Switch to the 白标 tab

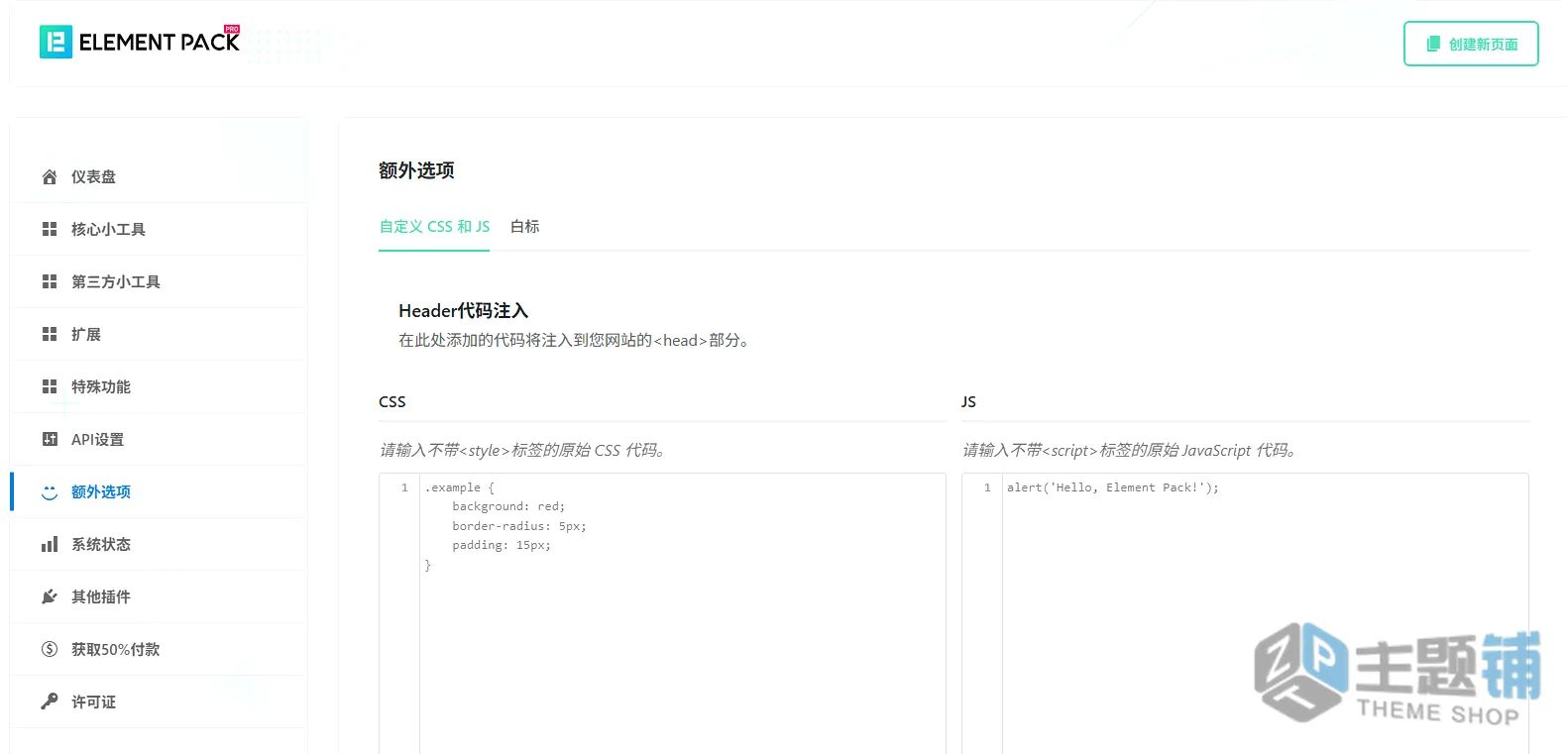525,227
